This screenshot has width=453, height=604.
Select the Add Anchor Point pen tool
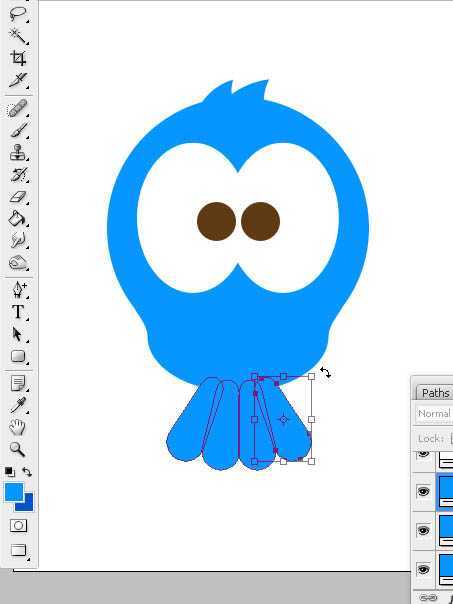coord(18,289)
